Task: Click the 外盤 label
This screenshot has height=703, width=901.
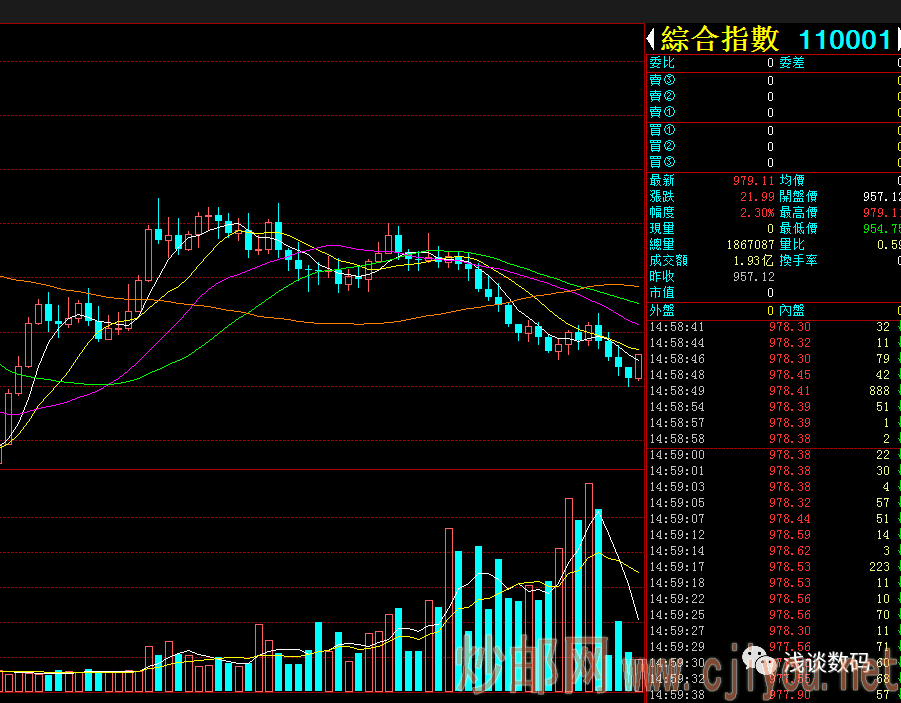Action: [662, 310]
